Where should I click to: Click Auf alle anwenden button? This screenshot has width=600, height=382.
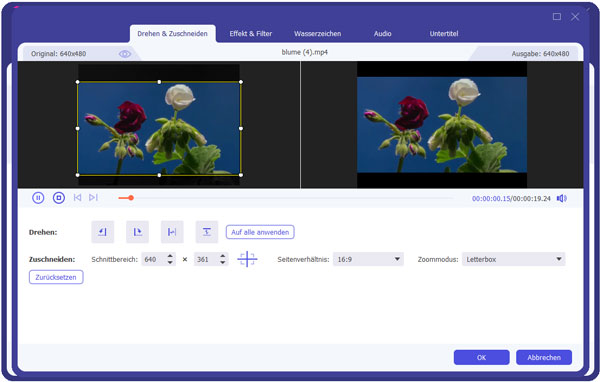[260, 232]
